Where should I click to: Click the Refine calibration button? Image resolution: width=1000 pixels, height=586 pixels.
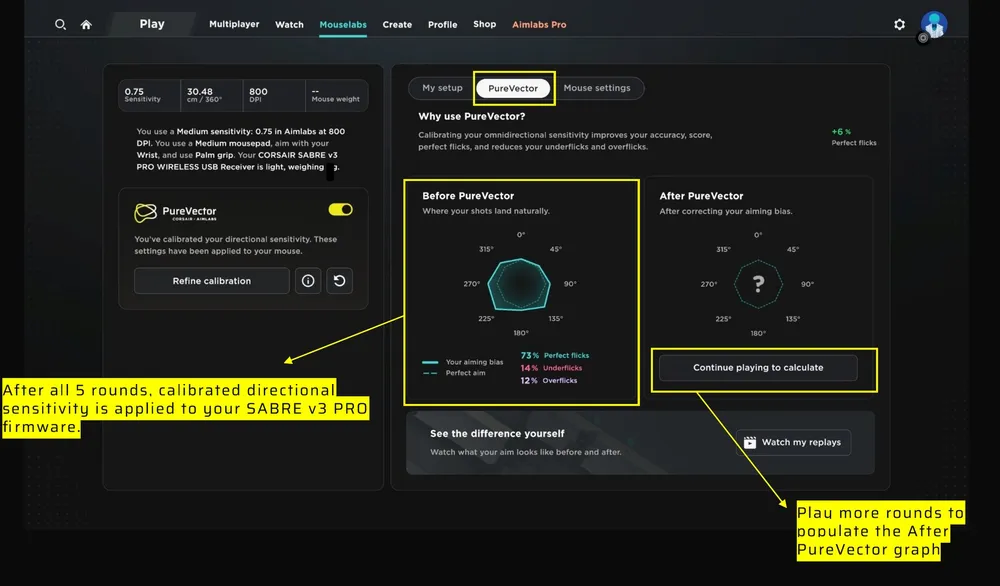point(212,281)
